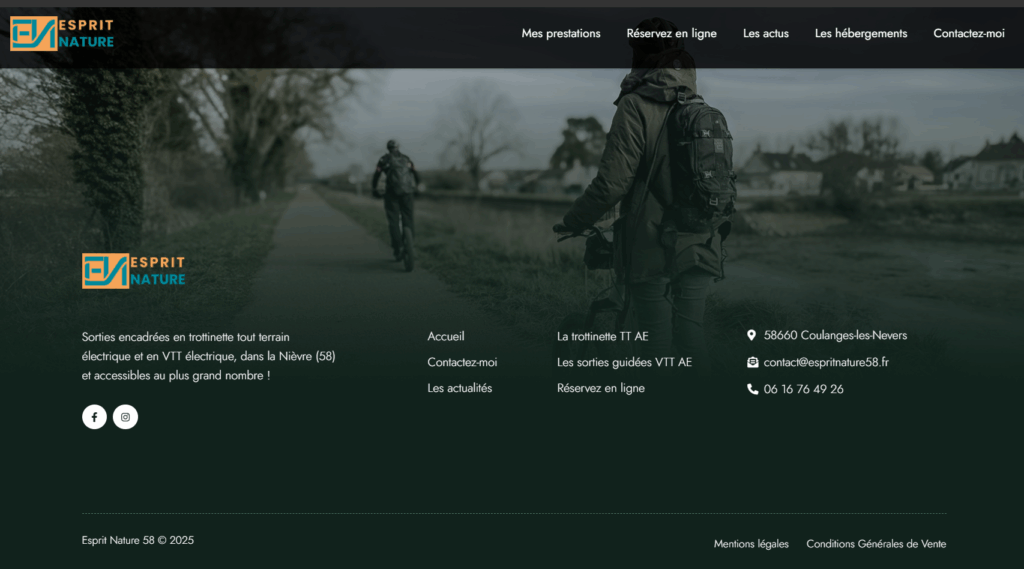Open the Facebook social icon
The width and height of the screenshot is (1024, 569).
pyautogui.click(x=94, y=417)
